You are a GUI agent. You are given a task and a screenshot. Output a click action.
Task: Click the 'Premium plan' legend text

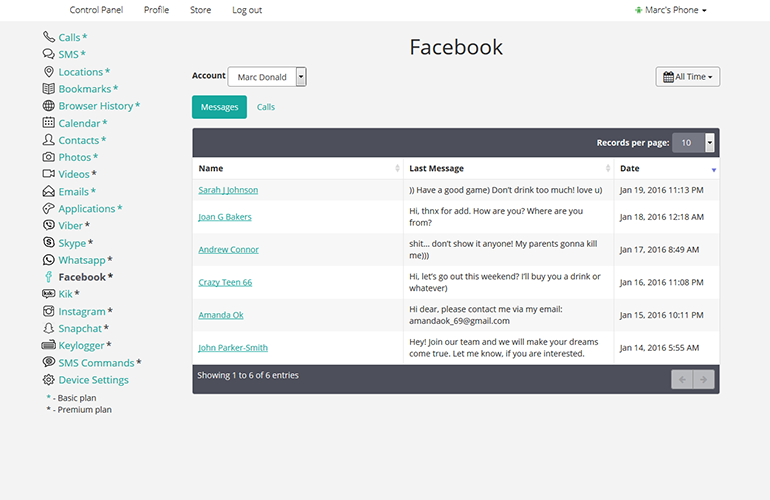84,410
